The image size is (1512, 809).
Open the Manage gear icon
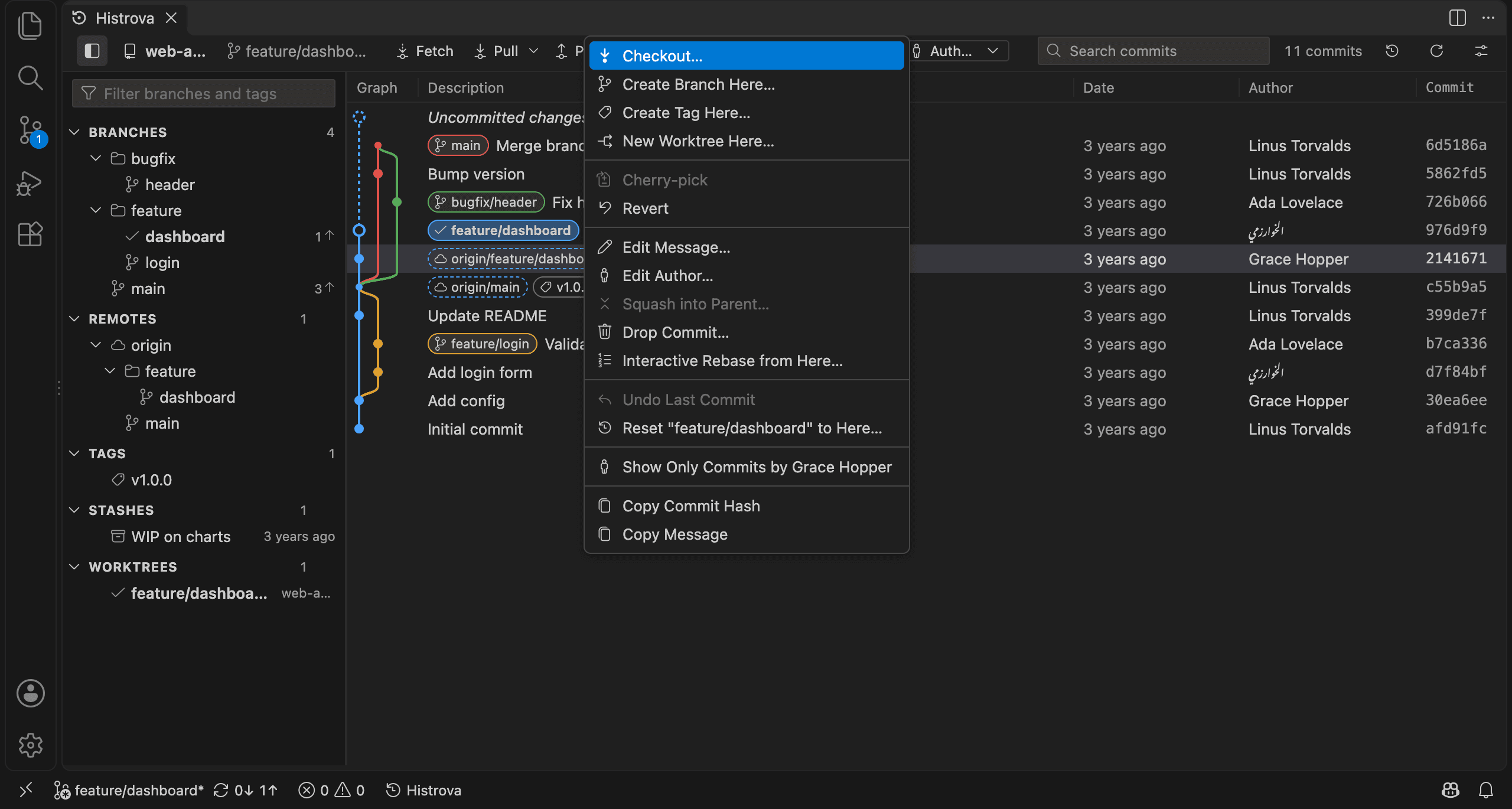coord(30,745)
